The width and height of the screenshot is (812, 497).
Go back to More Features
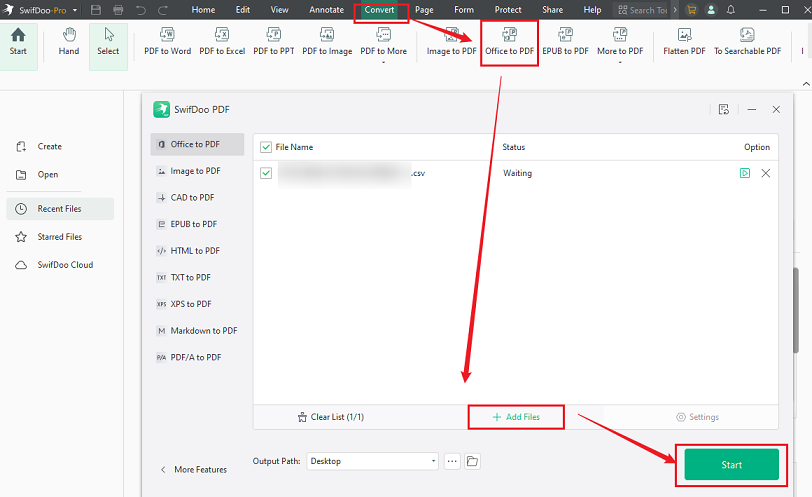(194, 470)
